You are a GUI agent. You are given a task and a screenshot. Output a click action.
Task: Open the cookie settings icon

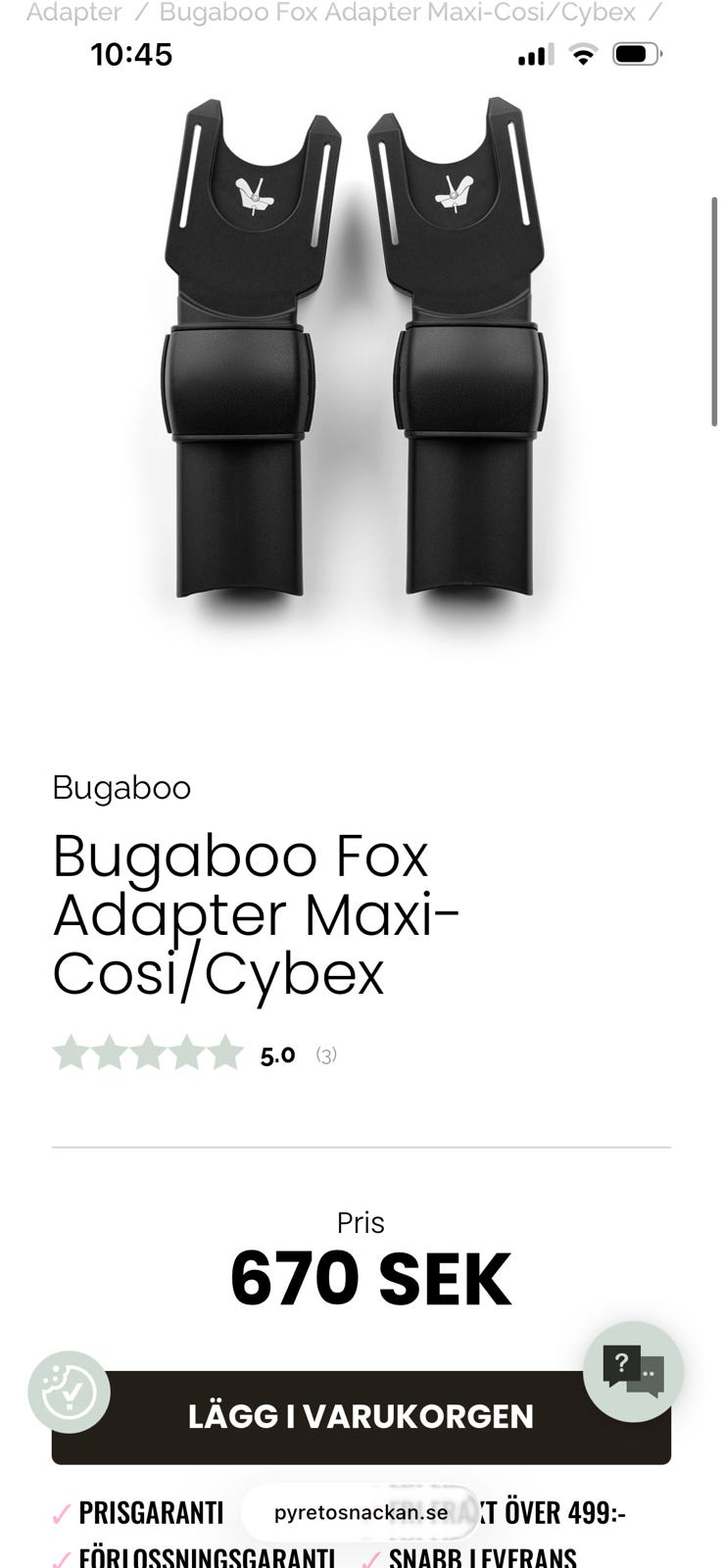70,1392
